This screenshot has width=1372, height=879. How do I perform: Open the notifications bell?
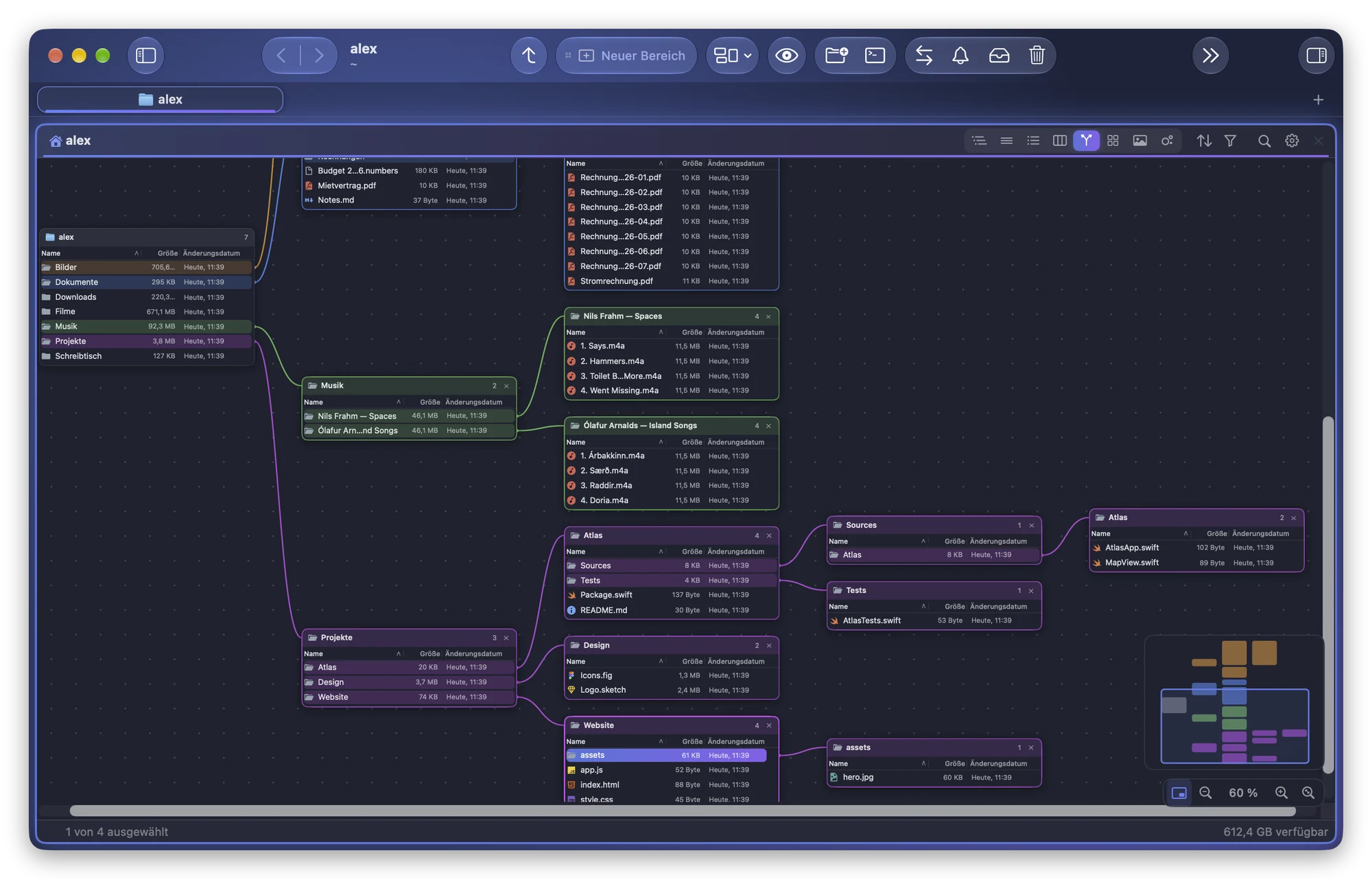coord(960,56)
